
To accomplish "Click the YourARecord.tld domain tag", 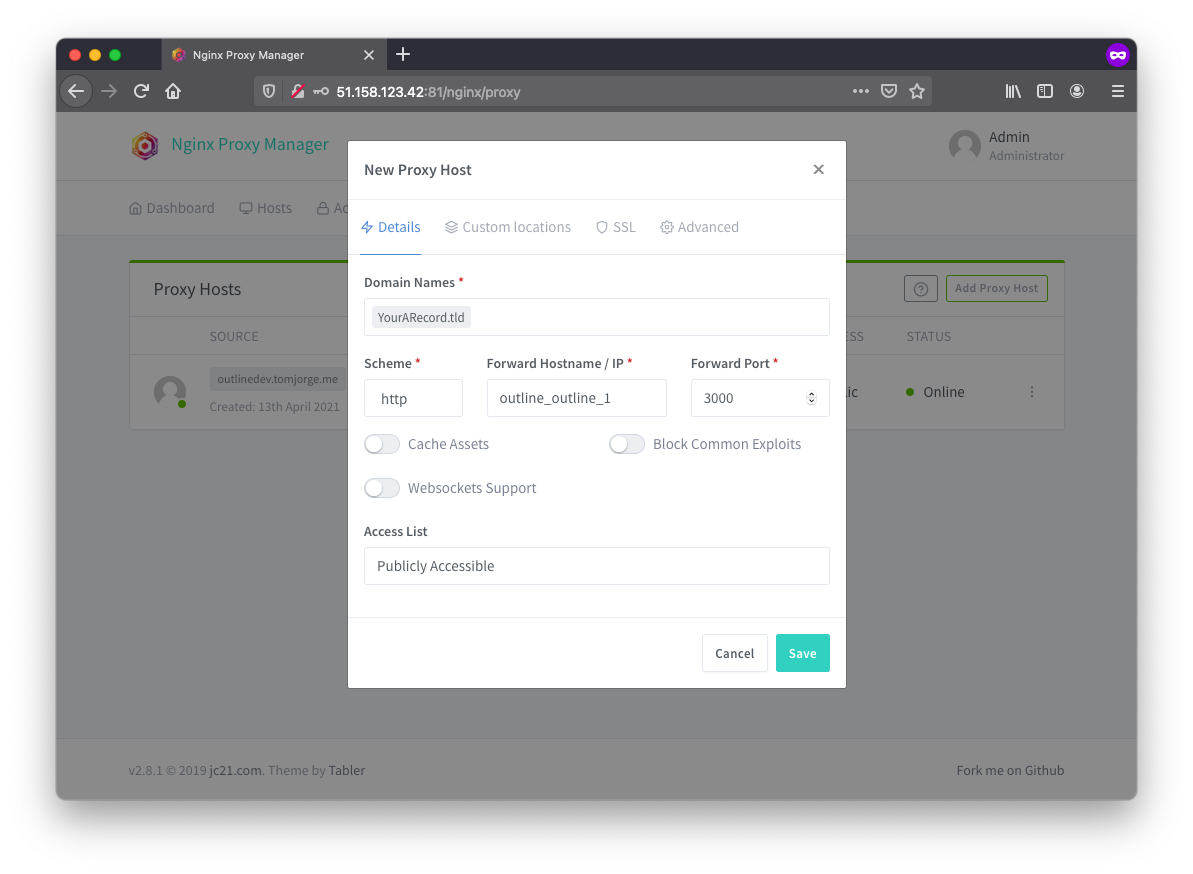I will click(421, 317).
